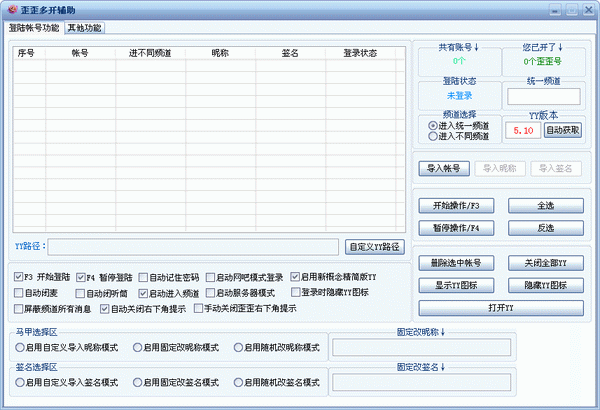Enable 启动网吧模式登录 checkbox
The image size is (600, 410).
tap(210, 277)
